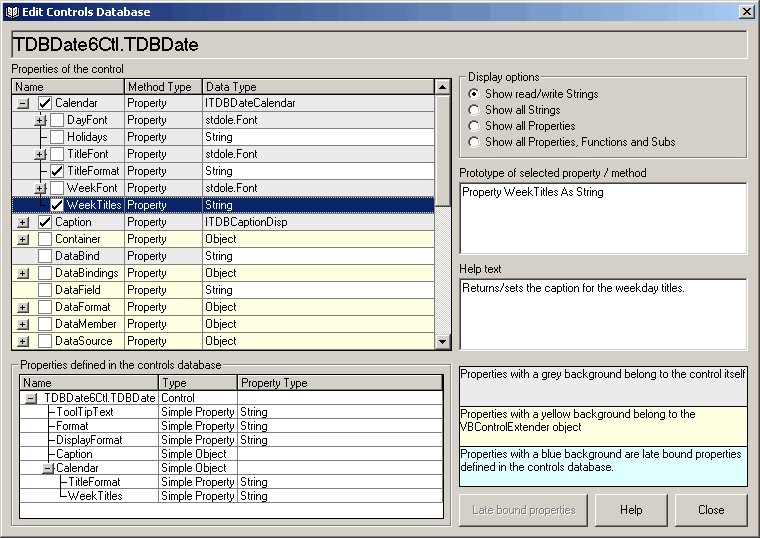Viewport: 760px width, 538px height.
Task: Uncheck the Calendar property checkbox
Action: coord(45,103)
